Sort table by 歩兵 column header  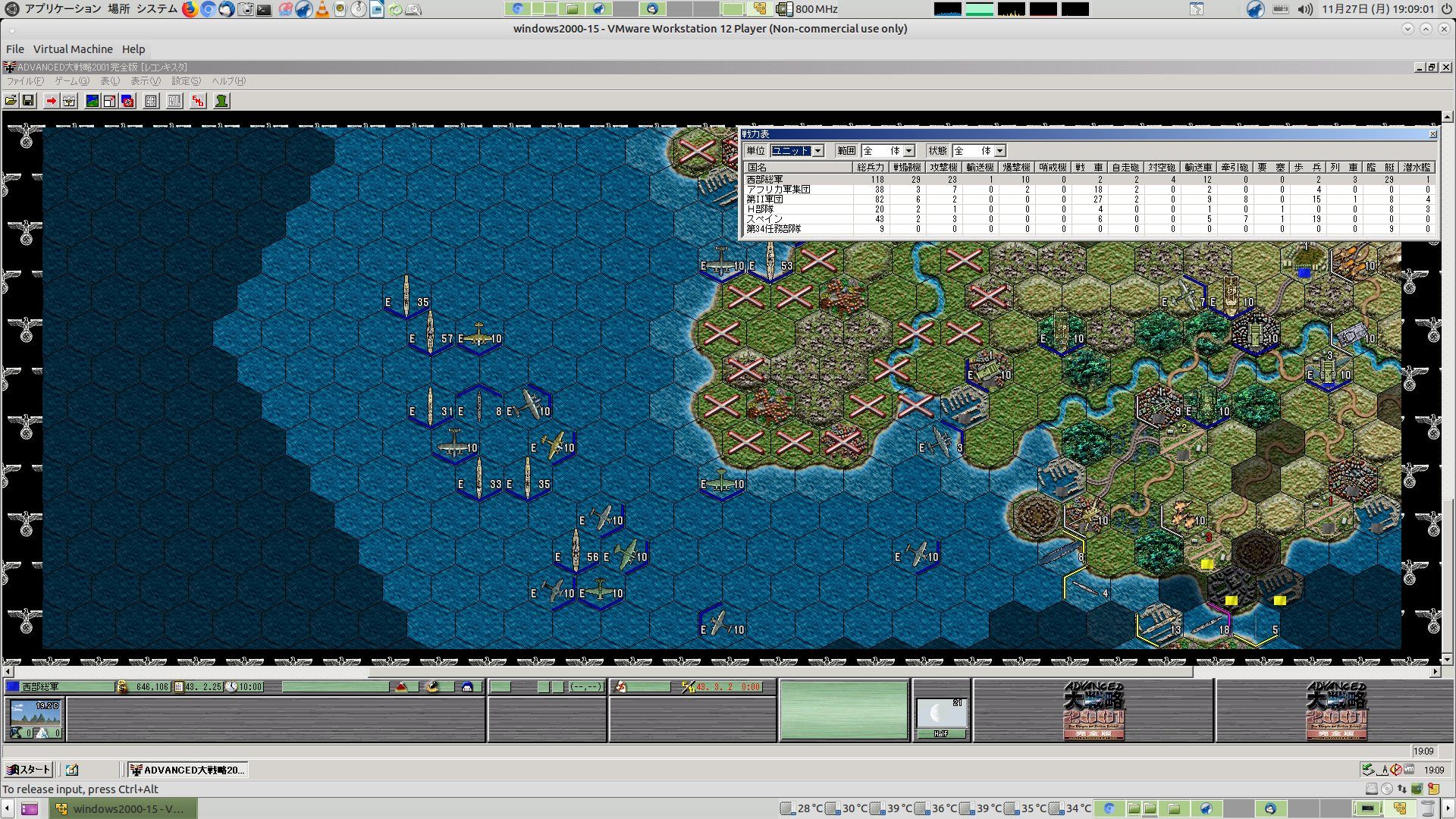(x=1307, y=168)
